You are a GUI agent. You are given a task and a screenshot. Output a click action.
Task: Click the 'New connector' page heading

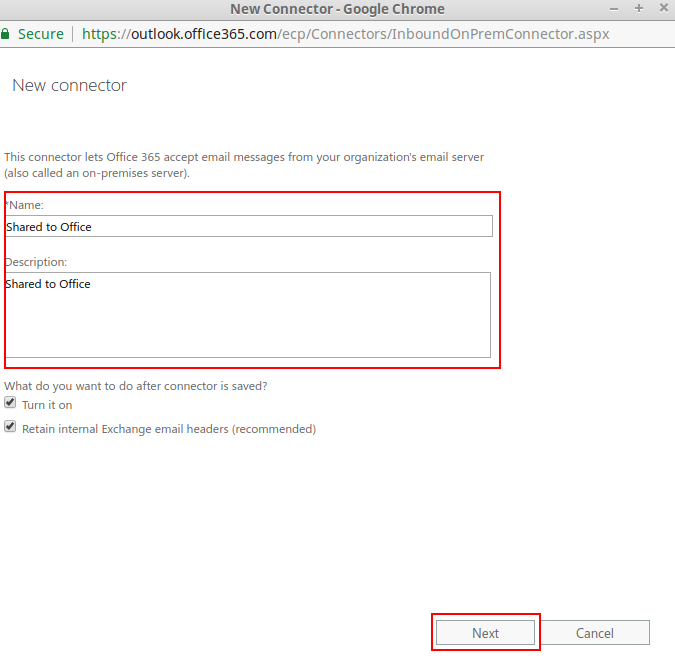point(69,86)
